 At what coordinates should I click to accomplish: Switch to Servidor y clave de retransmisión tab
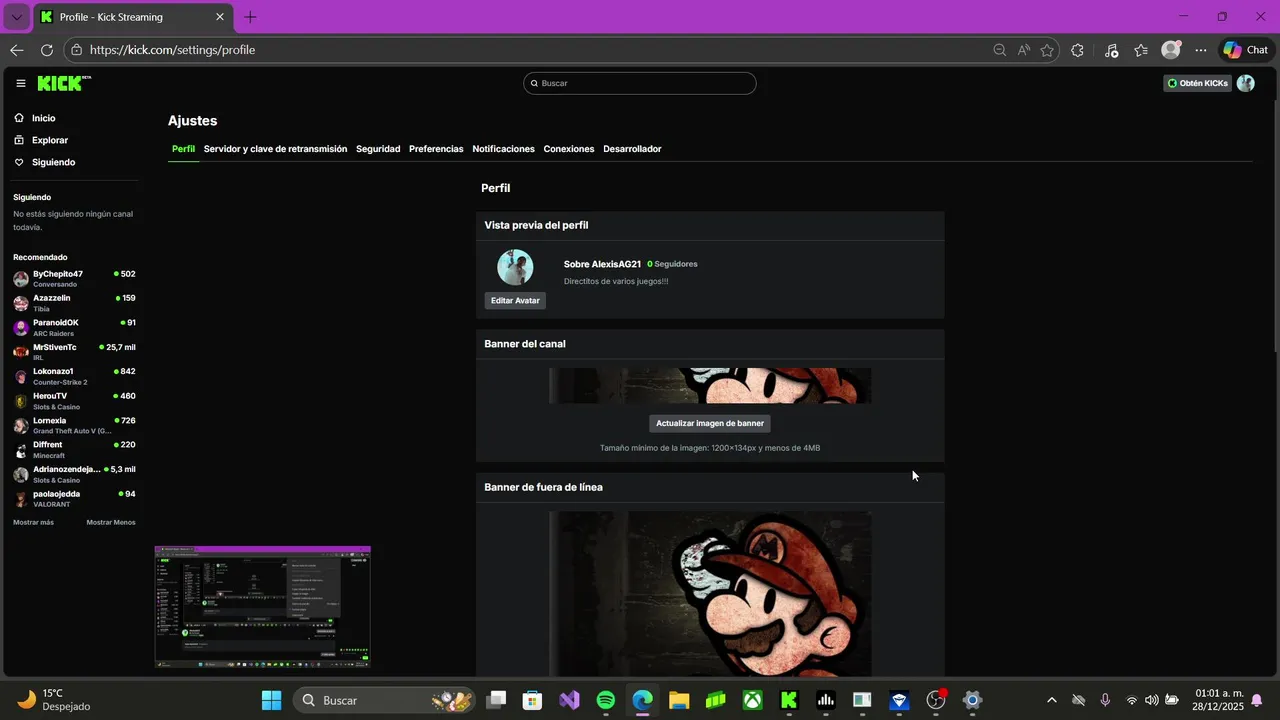(x=275, y=149)
